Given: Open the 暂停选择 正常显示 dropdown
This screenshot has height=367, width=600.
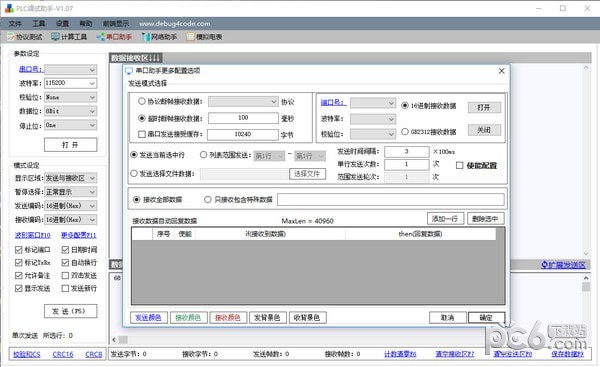Looking at the screenshot, I should pos(92,192).
